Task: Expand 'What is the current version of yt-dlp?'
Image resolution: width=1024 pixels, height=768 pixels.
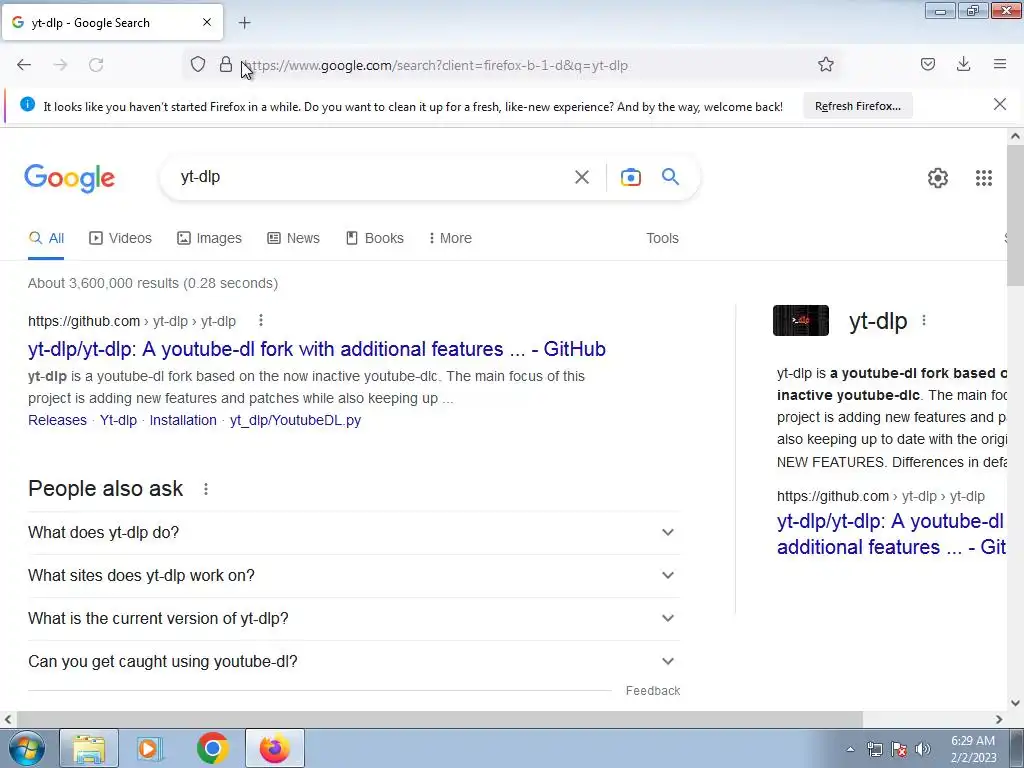Action: point(353,618)
